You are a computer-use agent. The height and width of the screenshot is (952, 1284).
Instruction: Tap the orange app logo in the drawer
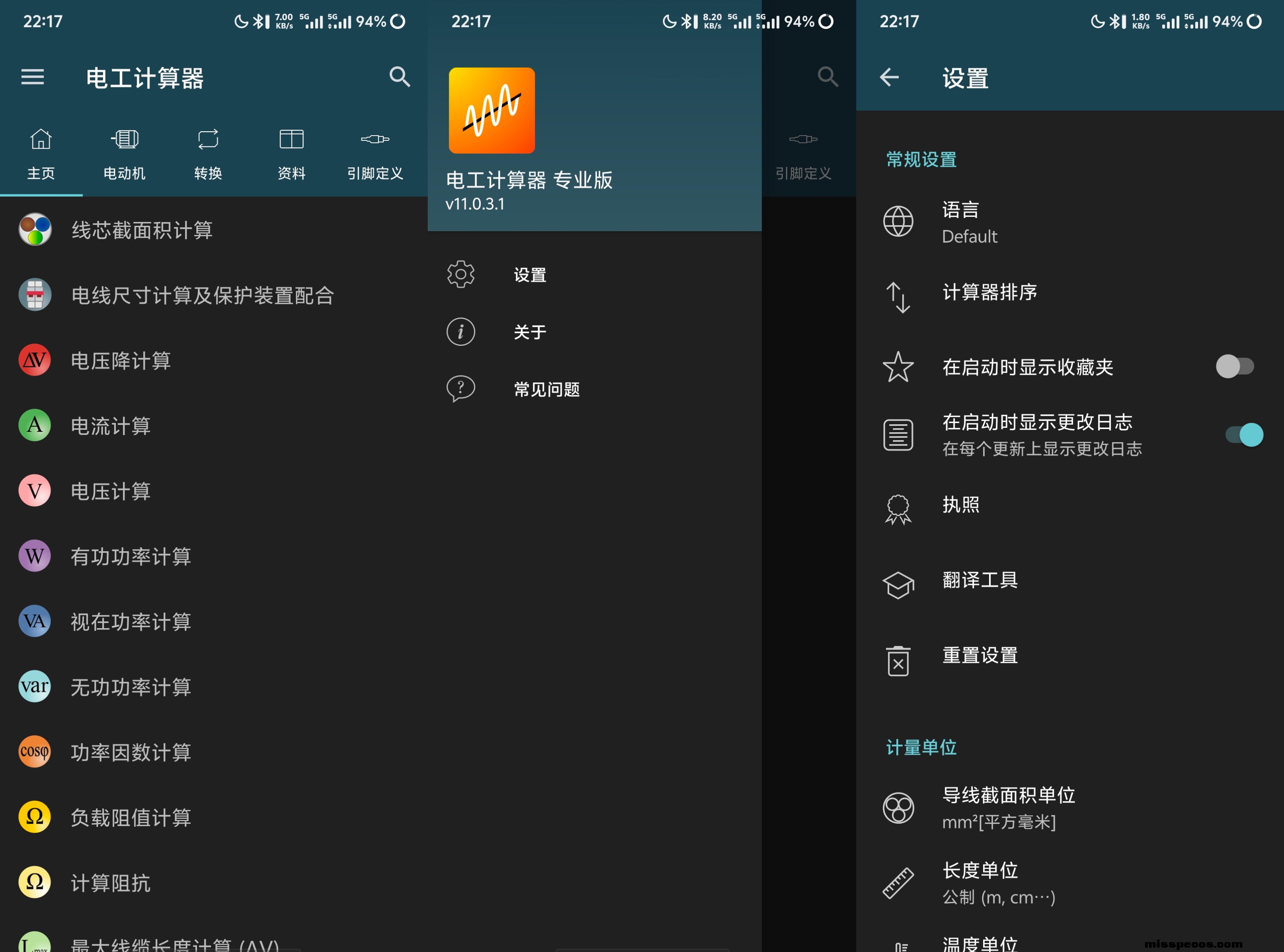pos(492,111)
